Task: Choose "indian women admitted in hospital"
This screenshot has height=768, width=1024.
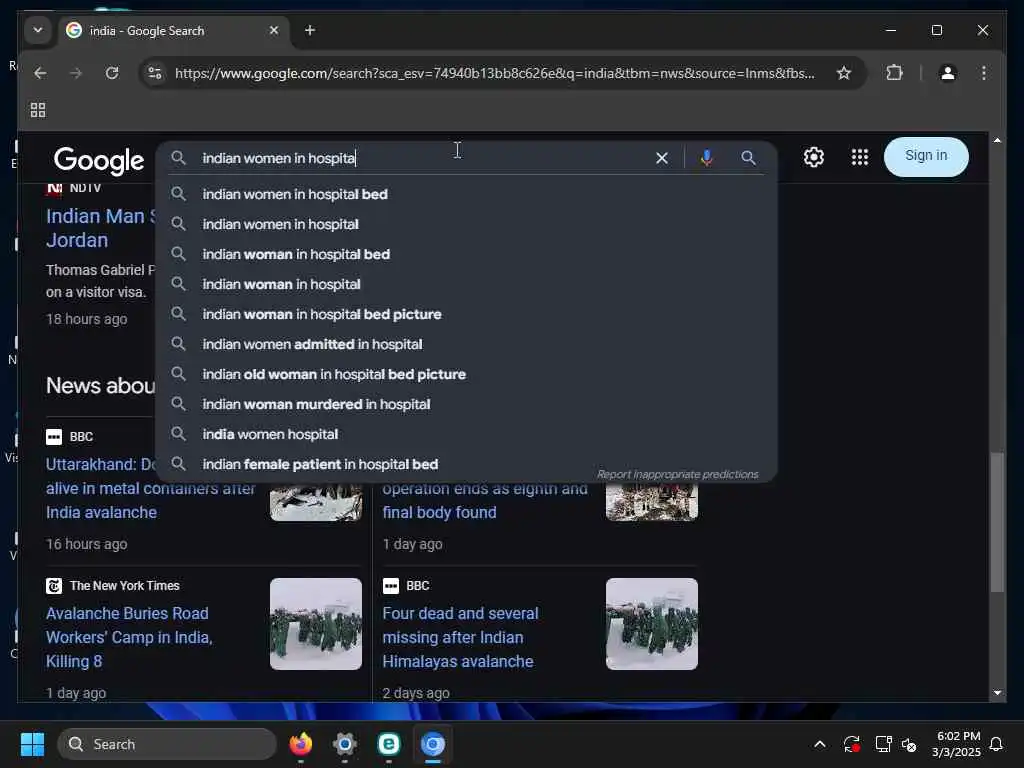Action: [x=466, y=344]
